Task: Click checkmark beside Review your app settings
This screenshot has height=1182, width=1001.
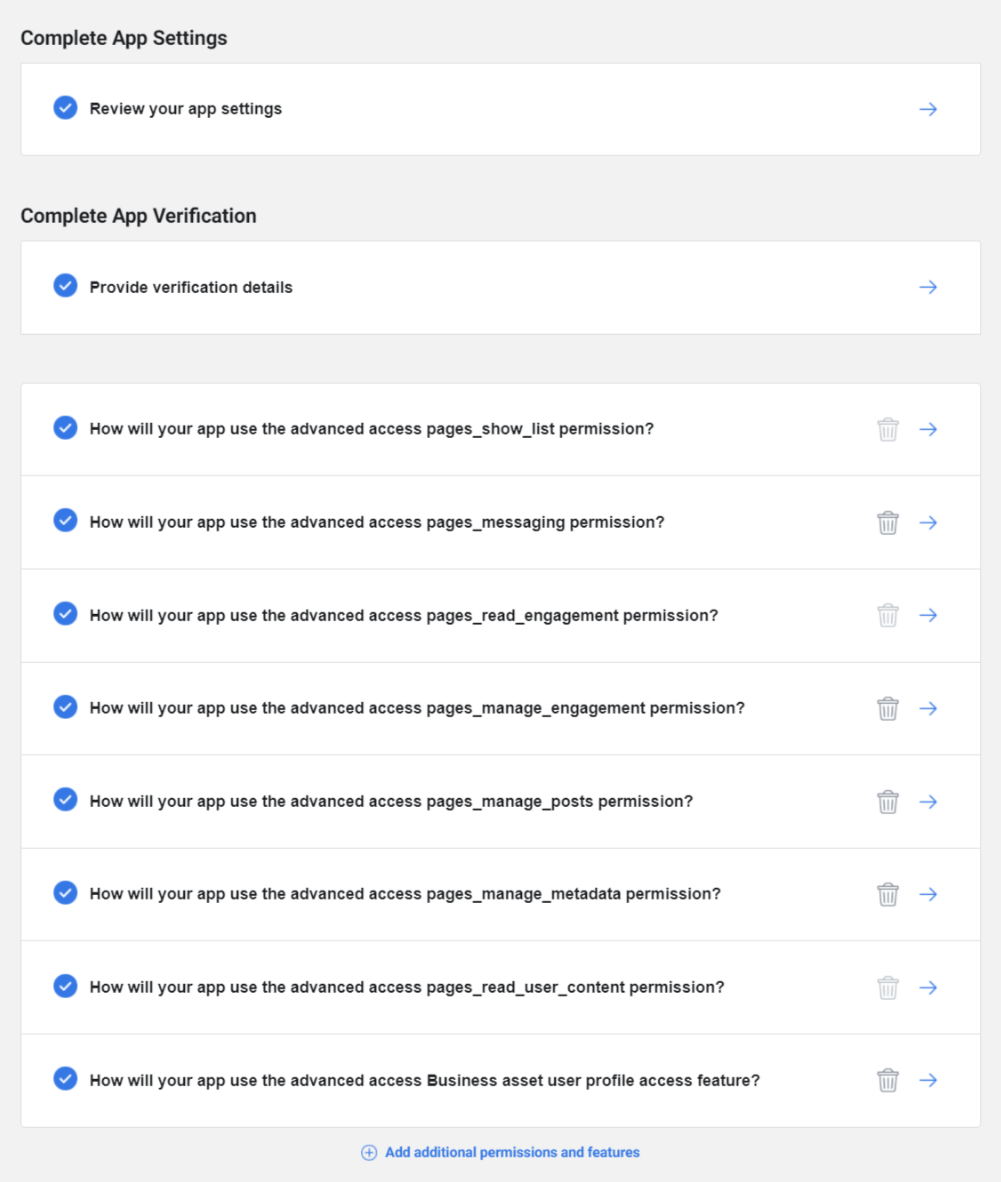Action: tap(65, 108)
